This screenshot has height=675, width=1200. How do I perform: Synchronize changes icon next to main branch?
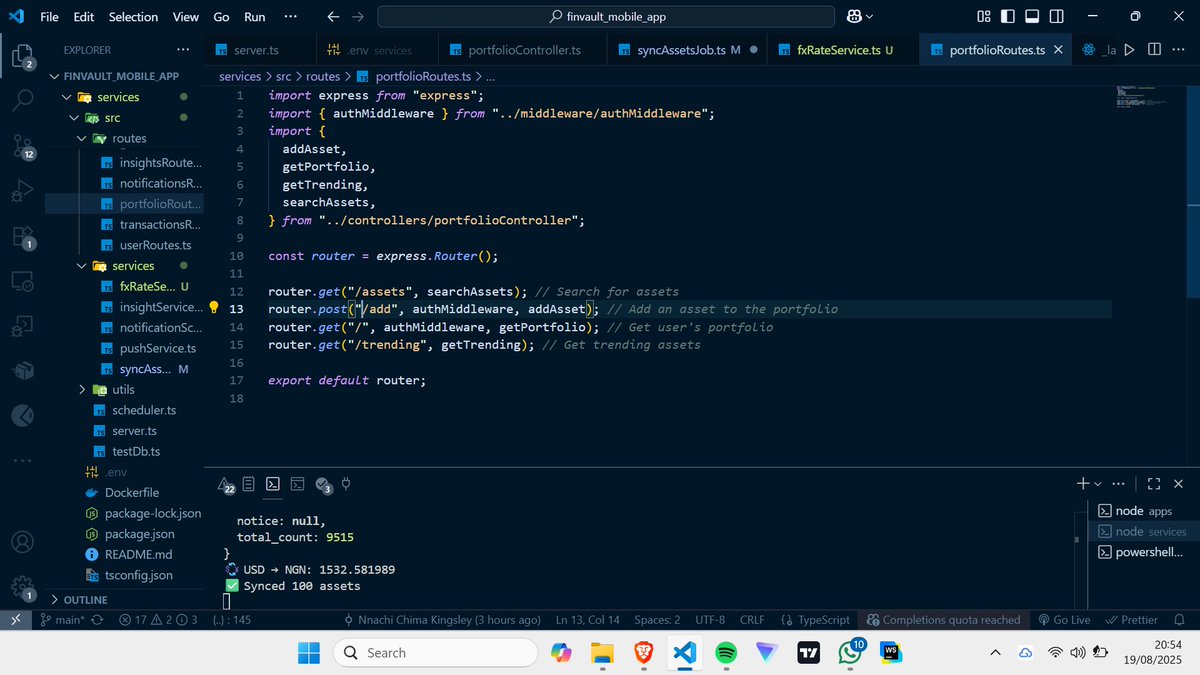95,620
